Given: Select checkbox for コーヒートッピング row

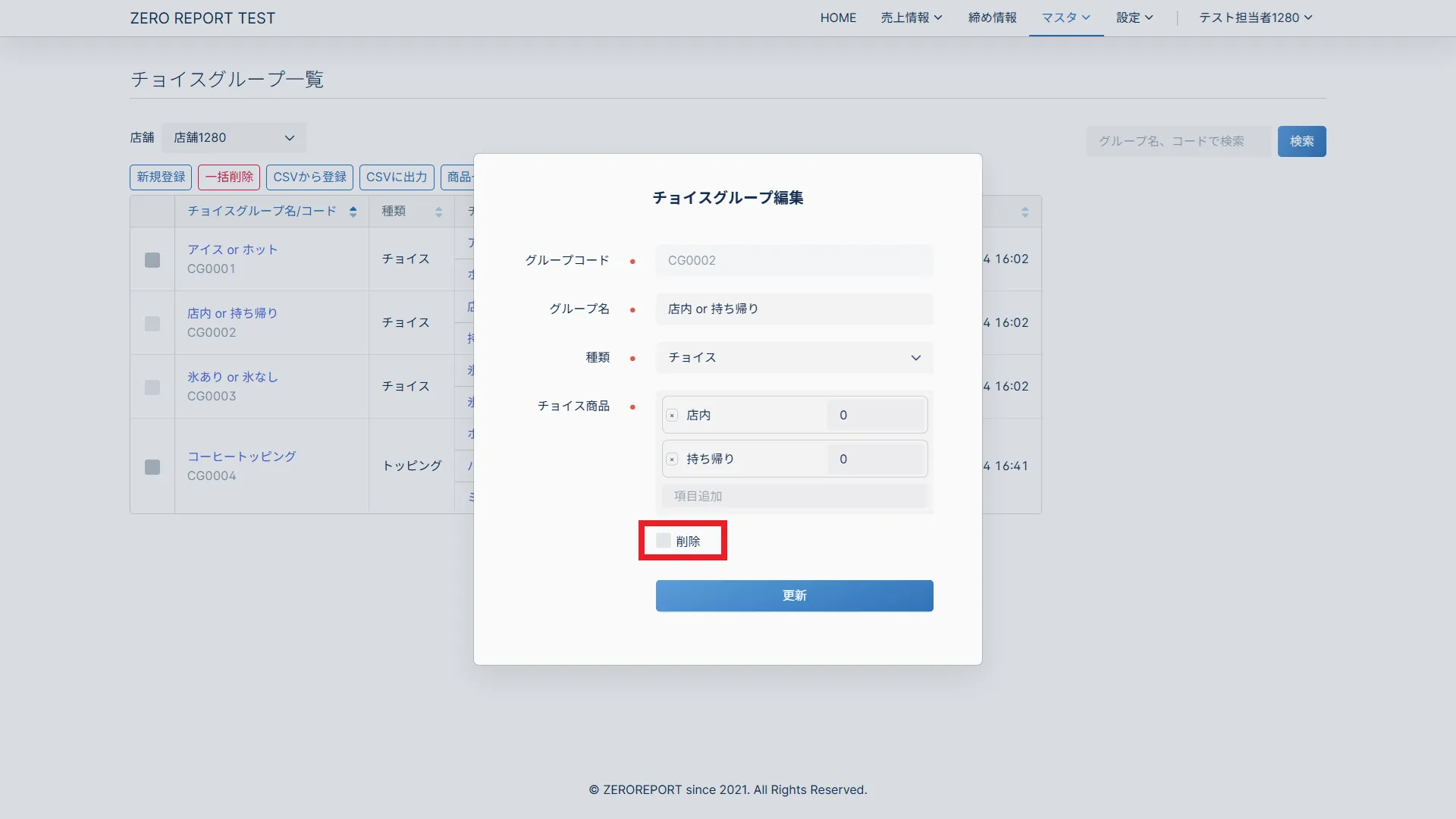Looking at the screenshot, I should (152, 467).
